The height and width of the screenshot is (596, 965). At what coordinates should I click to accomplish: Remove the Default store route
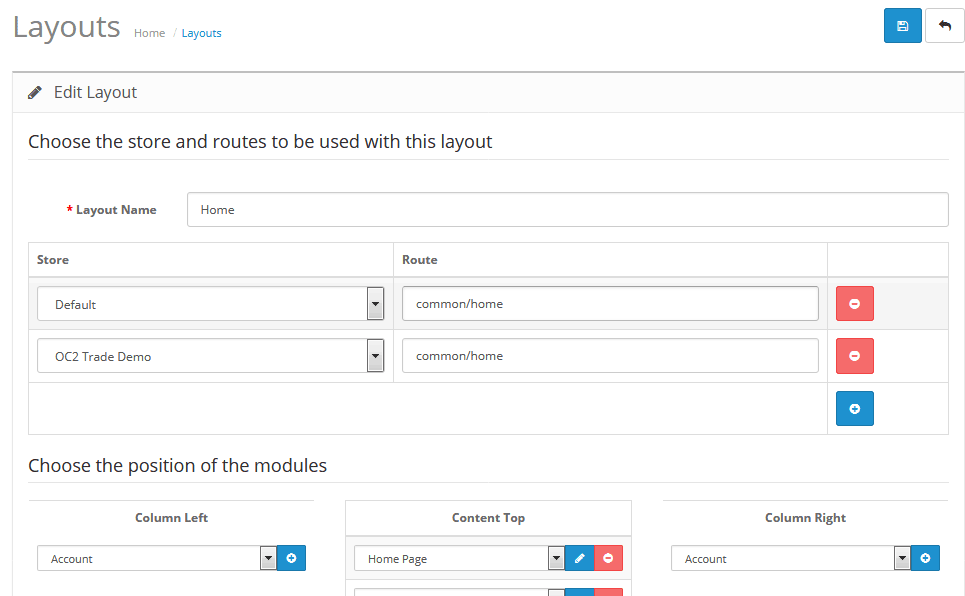pyautogui.click(x=854, y=303)
